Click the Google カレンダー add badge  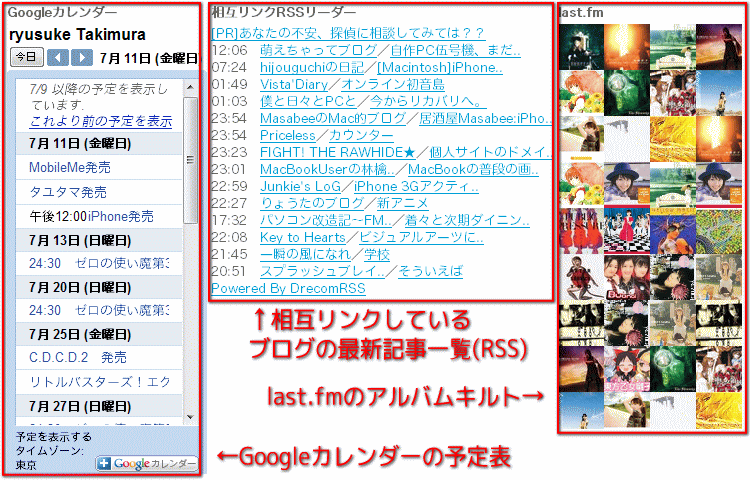tap(146, 463)
